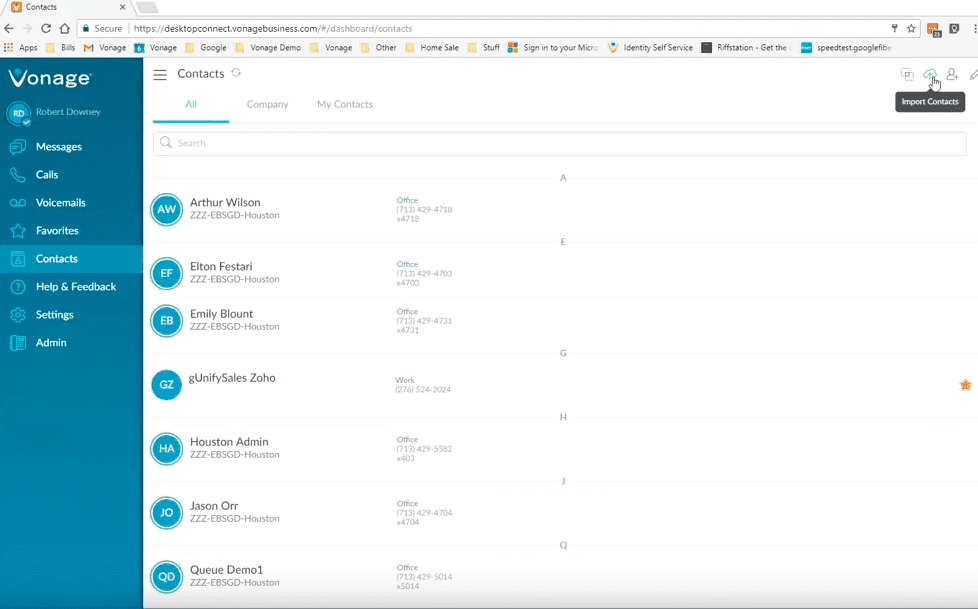Open the Admin section in the sidebar
The height and width of the screenshot is (609, 978).
pos(51,343)
